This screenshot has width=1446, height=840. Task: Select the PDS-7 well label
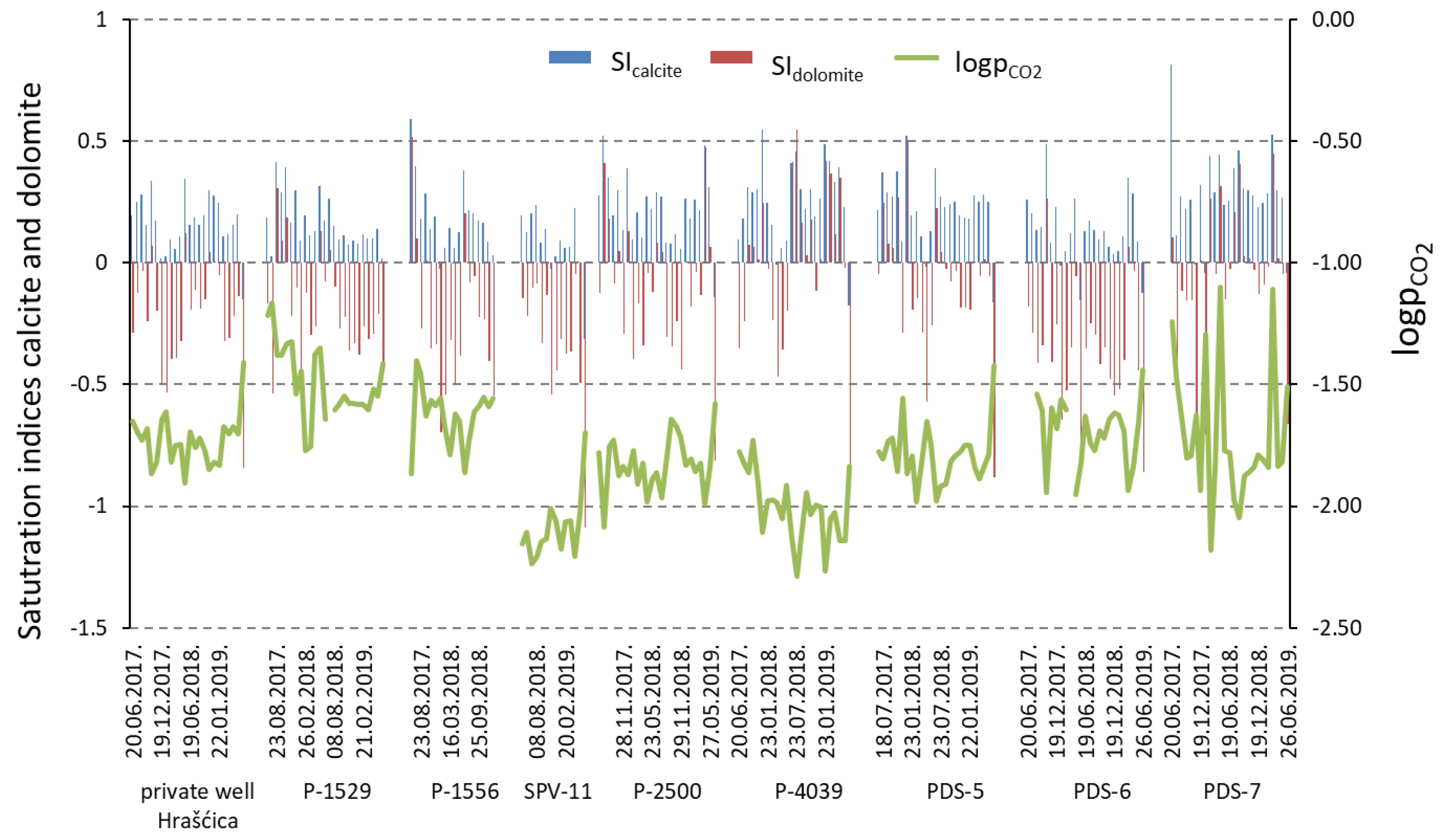(x=1232, y=791)
